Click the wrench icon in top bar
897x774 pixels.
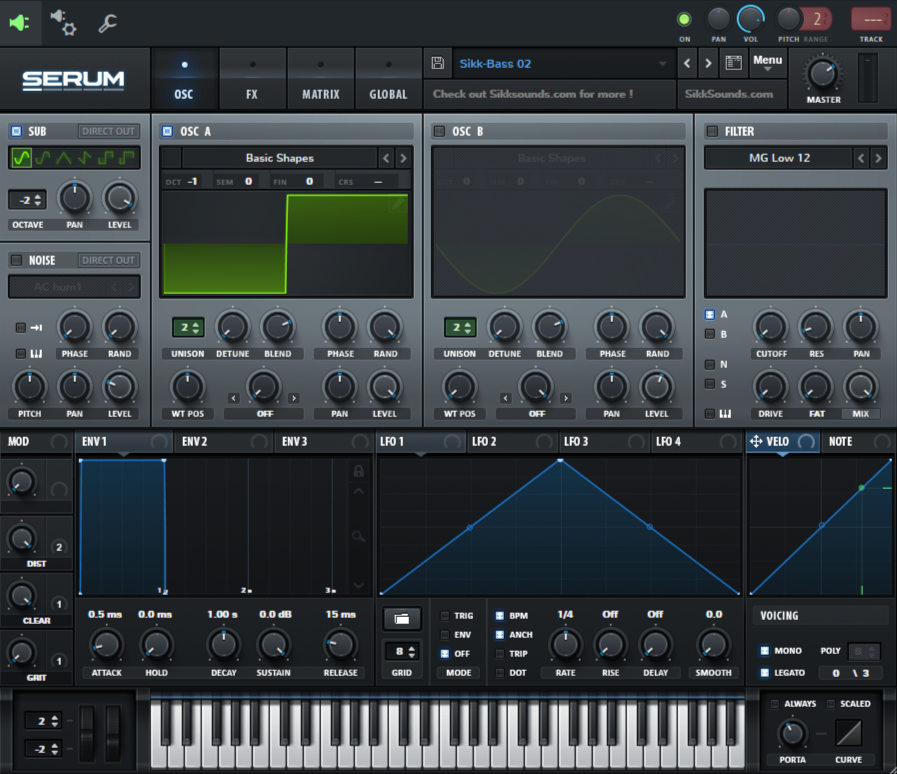[107, 23]
